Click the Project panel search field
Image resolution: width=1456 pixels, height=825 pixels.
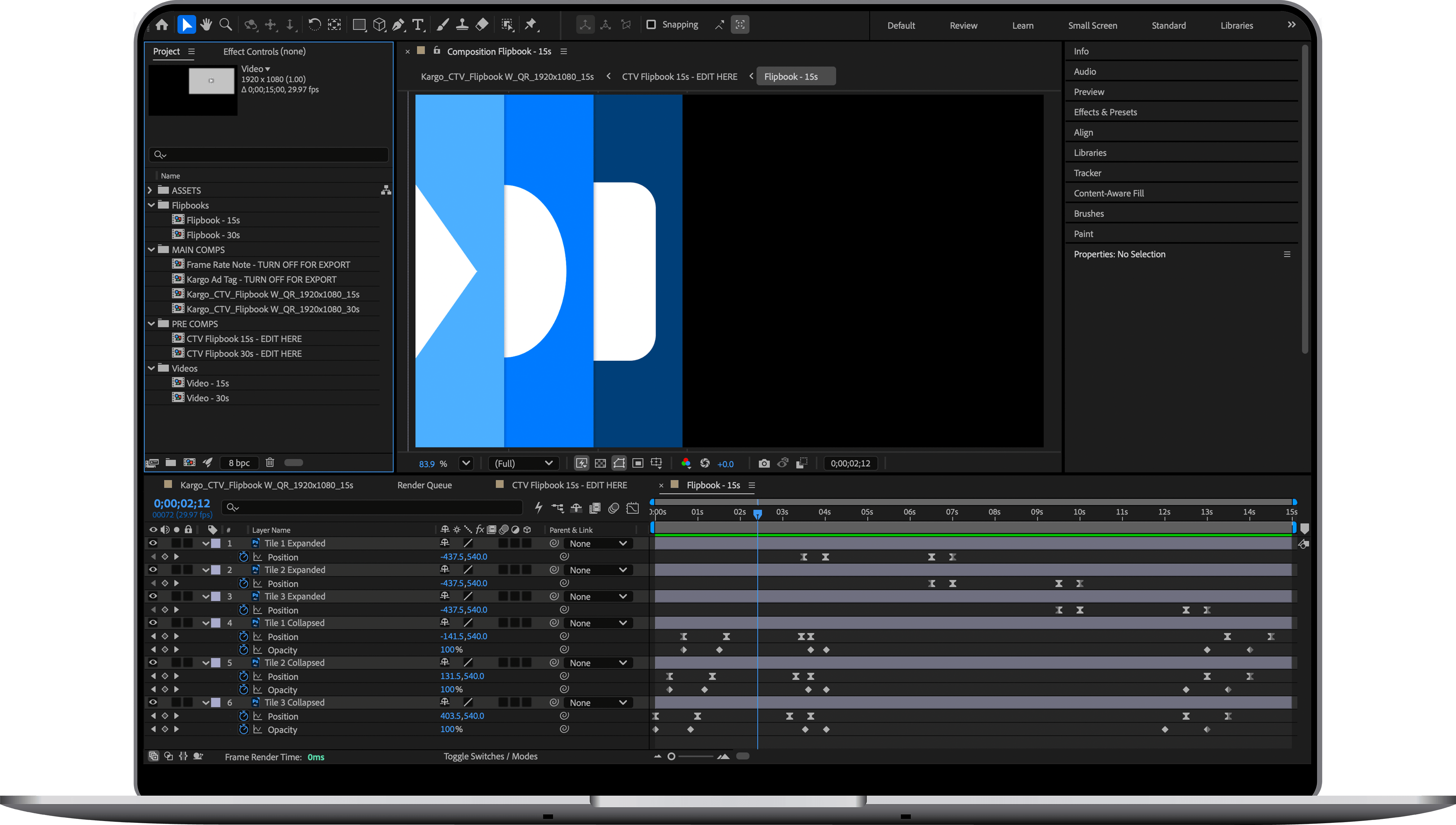pyautogui.click(x=269, y=155)
